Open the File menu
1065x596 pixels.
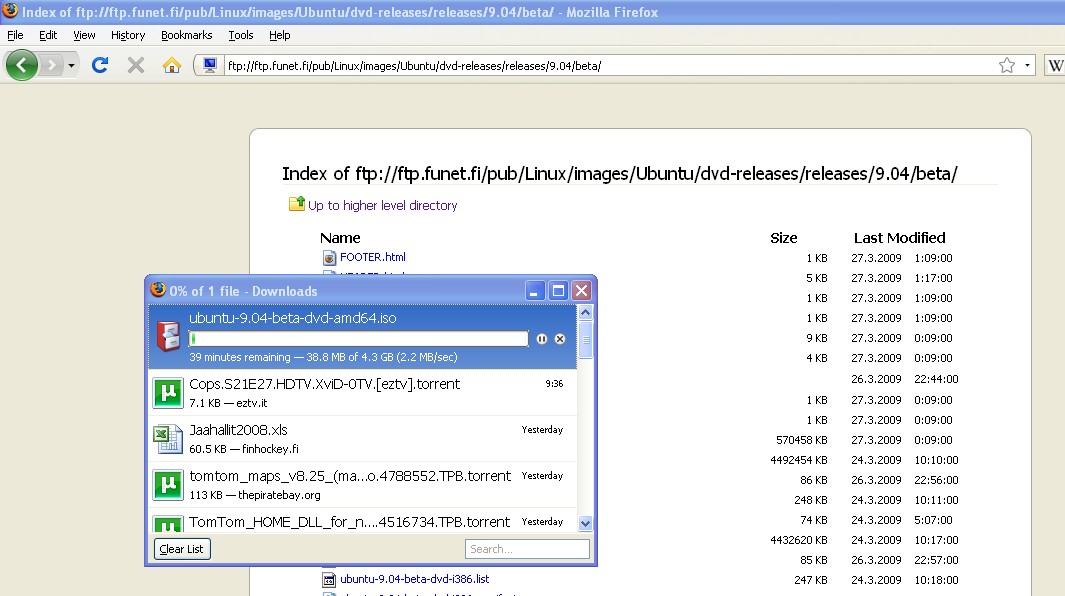pos(15,35)
